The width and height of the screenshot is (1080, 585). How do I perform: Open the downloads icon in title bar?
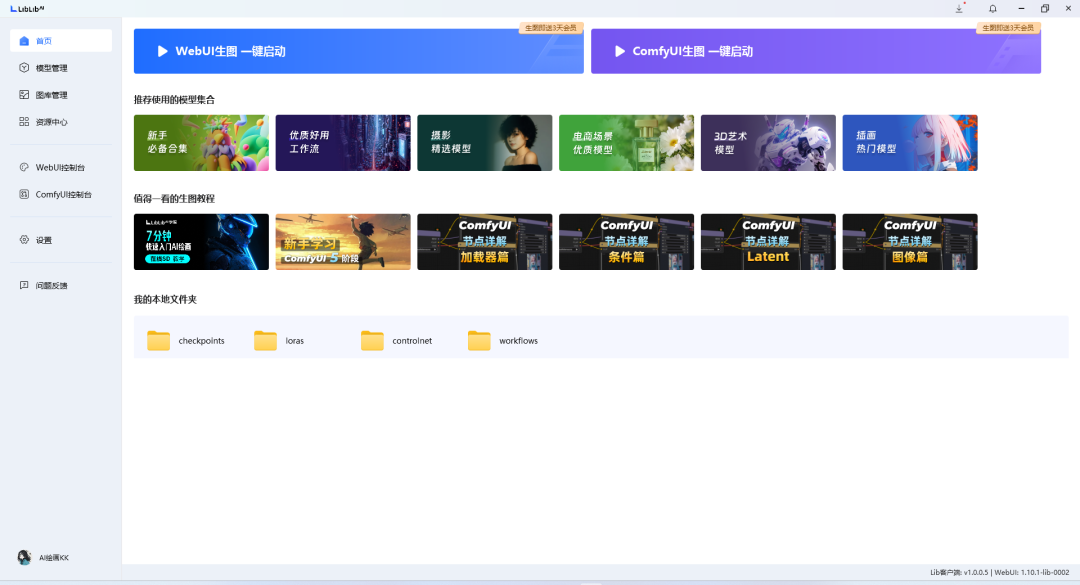pyautogui.click(x=959, y=8)
